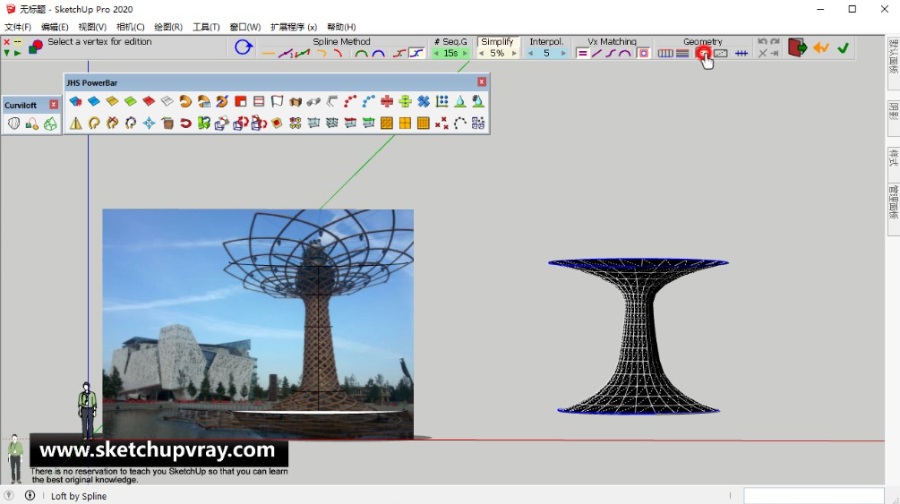Screen dimensions: 900x504
Task: Click the blue X cross icon in PowerBar
Action: (x=424, y=102)
